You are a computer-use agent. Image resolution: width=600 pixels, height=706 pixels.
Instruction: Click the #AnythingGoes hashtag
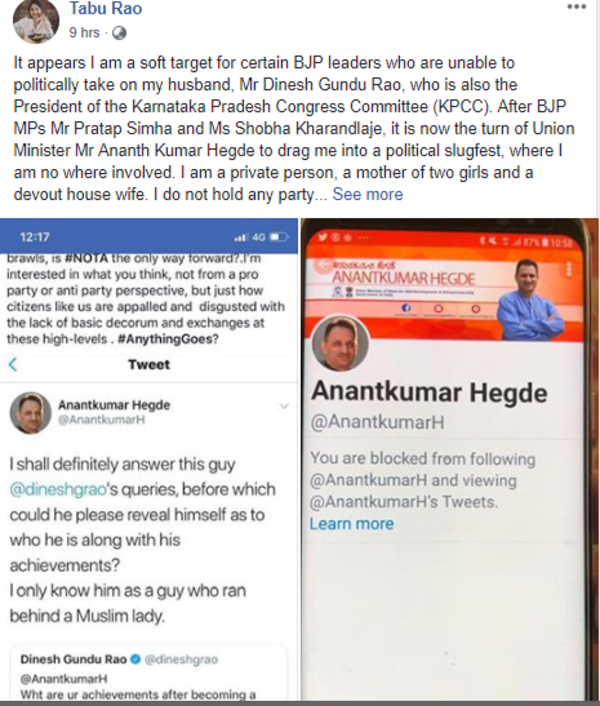165,339
